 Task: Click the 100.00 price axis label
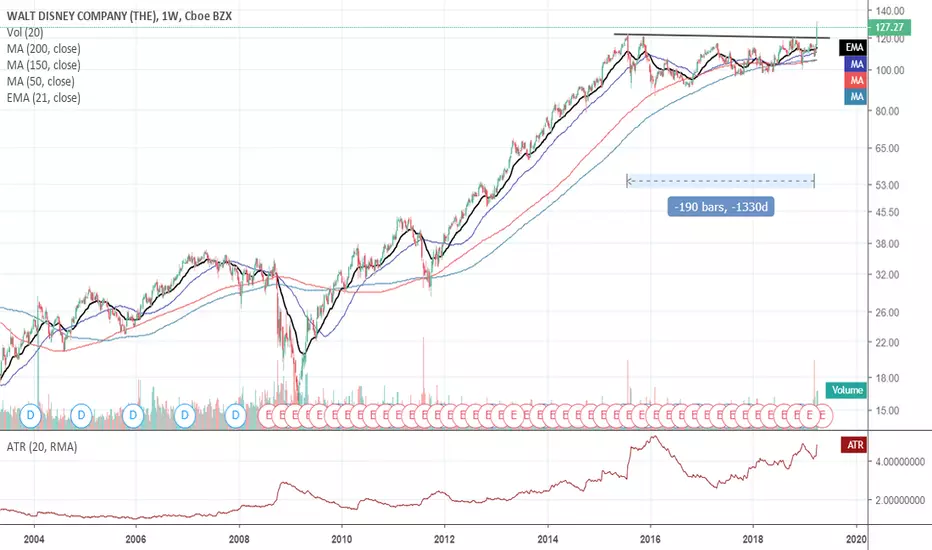tap(889, 70)
